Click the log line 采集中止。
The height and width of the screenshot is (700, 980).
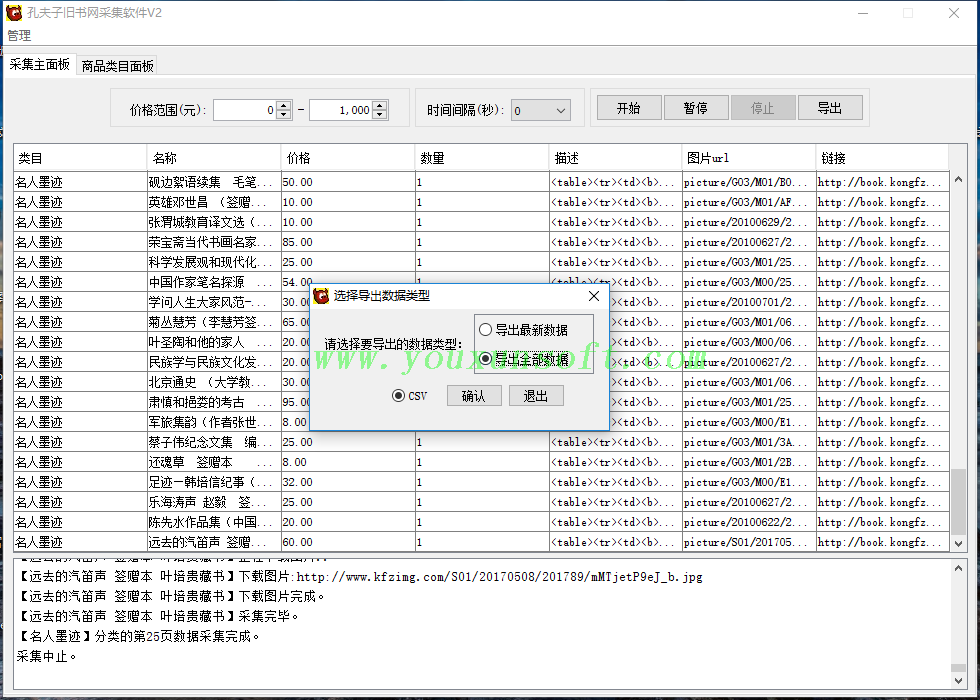pyautogui.click(x=47, y=656)
